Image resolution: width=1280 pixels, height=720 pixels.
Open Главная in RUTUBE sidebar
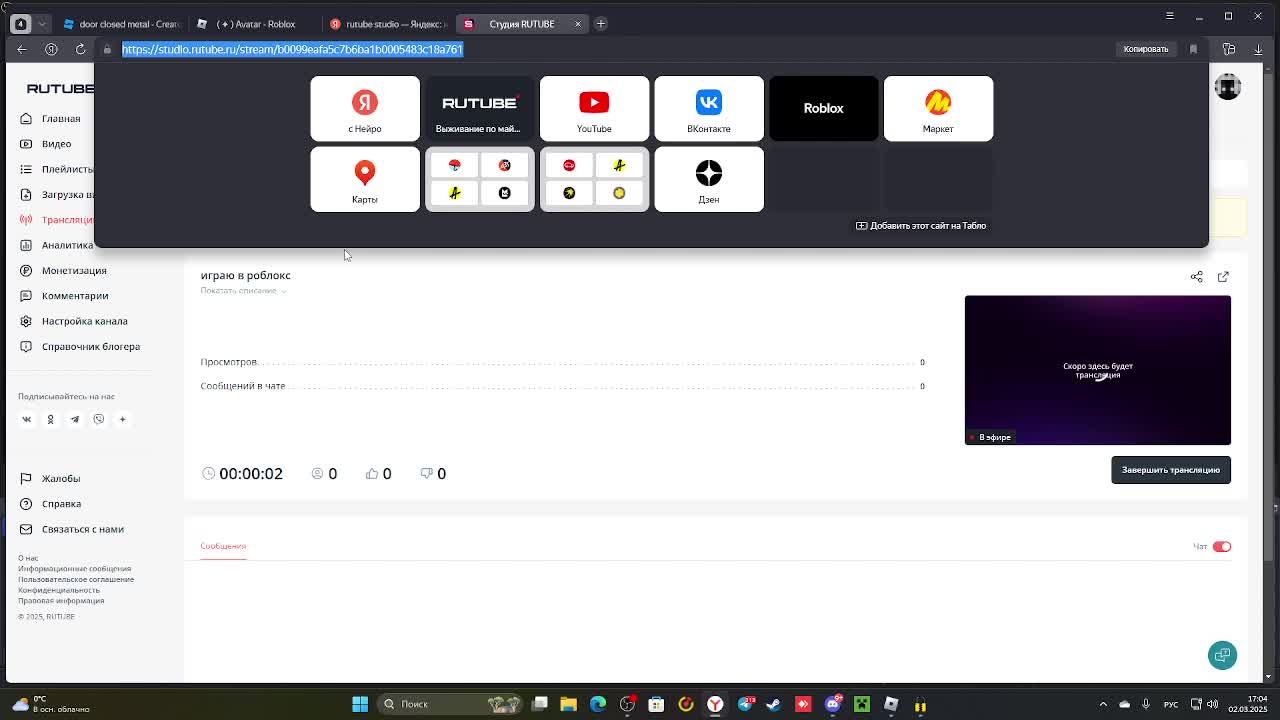[61, 119]
